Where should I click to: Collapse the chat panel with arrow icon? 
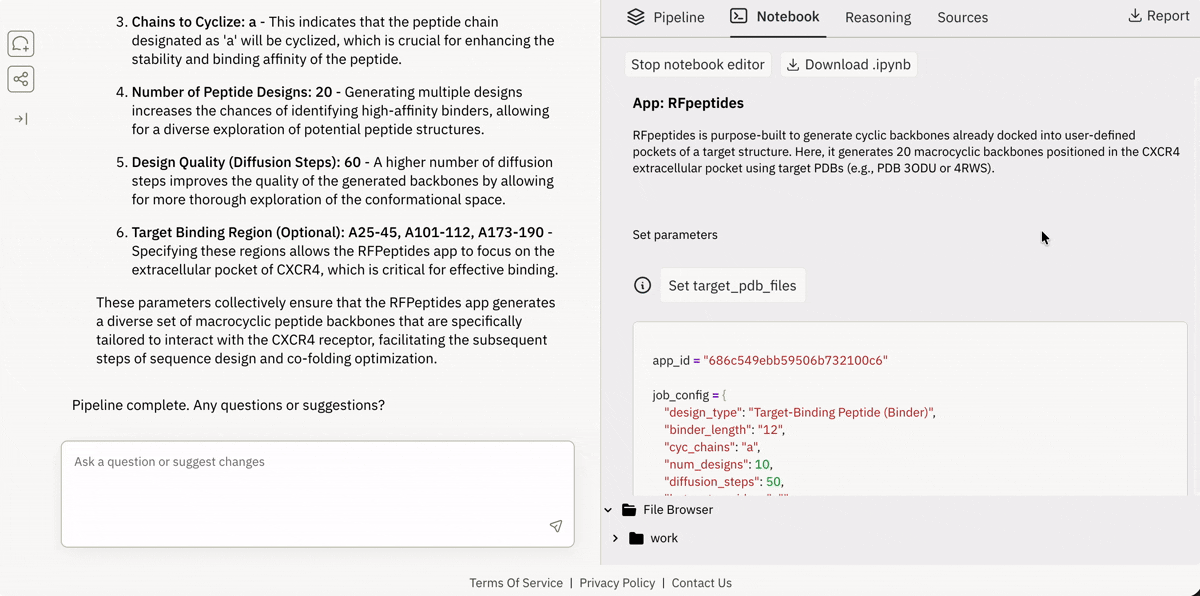tap(21, 119)
